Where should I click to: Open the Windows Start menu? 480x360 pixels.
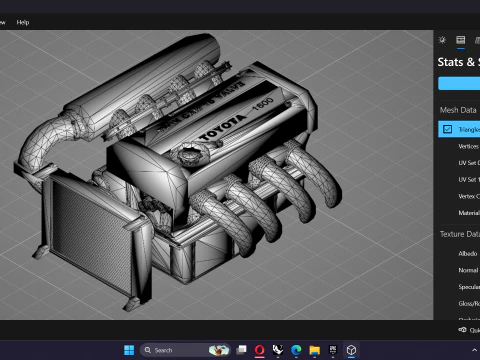[x=129, y=350]
